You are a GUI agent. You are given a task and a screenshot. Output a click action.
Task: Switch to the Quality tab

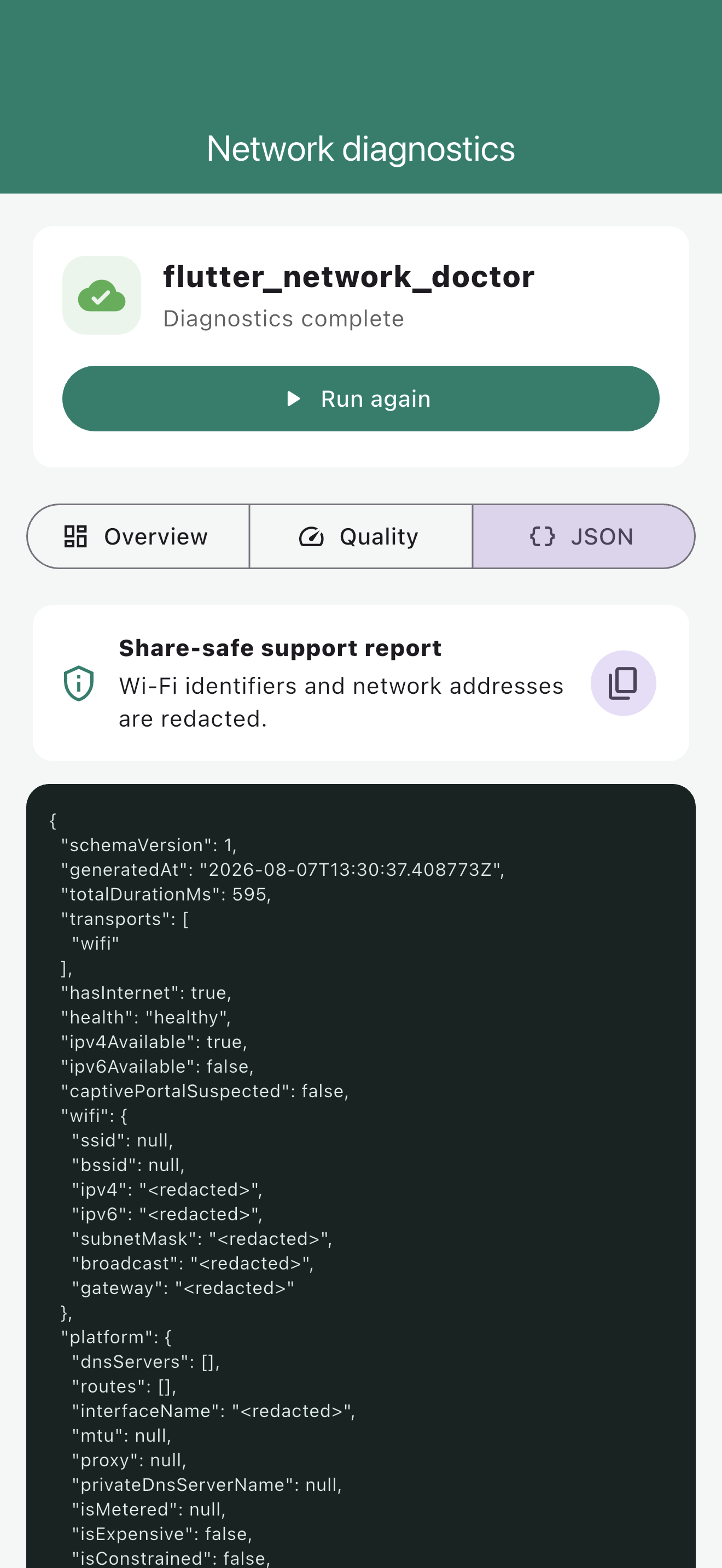(x=361, y=536)
